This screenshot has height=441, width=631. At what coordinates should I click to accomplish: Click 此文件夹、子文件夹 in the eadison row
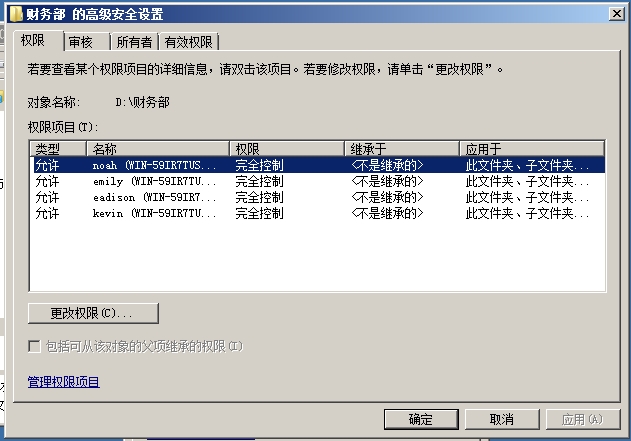click(x=527, y=198)
